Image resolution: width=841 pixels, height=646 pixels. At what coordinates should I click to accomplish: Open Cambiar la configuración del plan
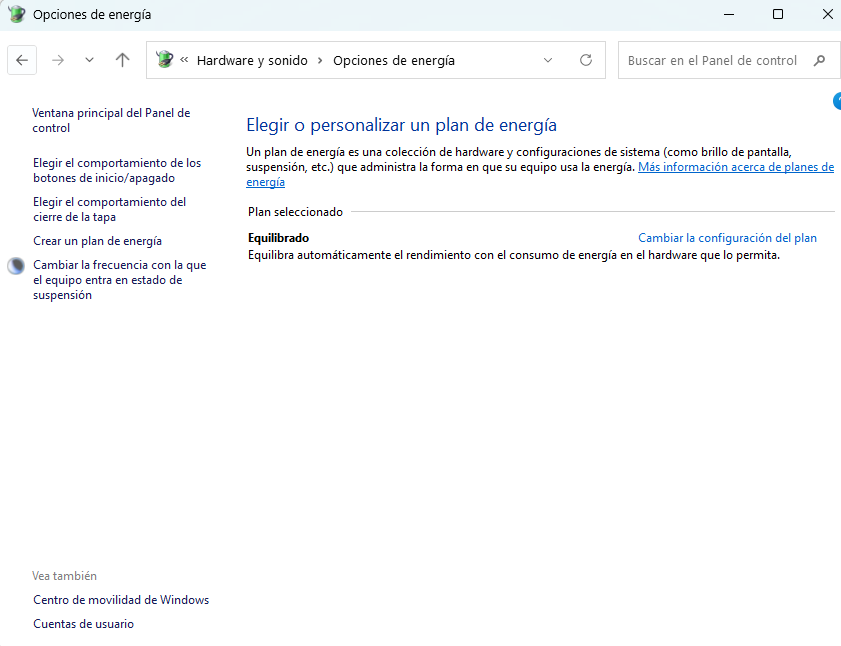coord(727,237)
